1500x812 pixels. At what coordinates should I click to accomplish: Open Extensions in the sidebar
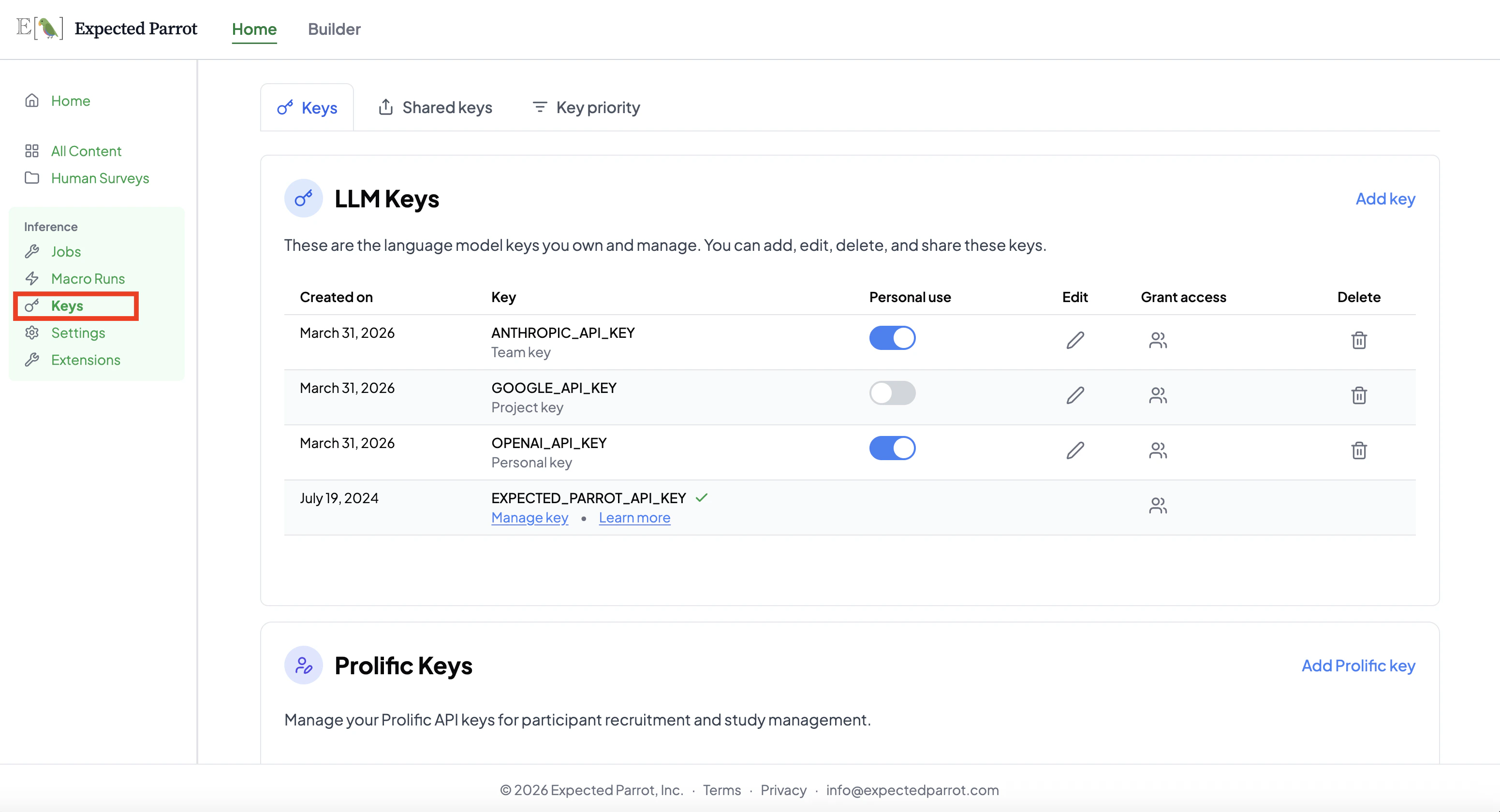[x=86, y=360]
